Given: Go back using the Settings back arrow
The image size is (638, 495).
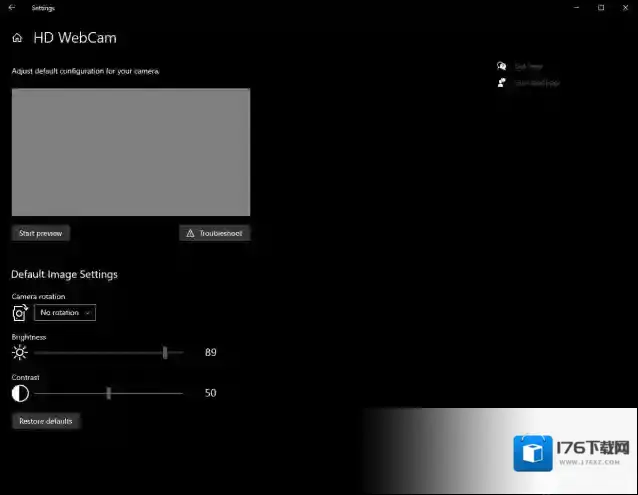Looking at the screenshot, I should (11, 8).
